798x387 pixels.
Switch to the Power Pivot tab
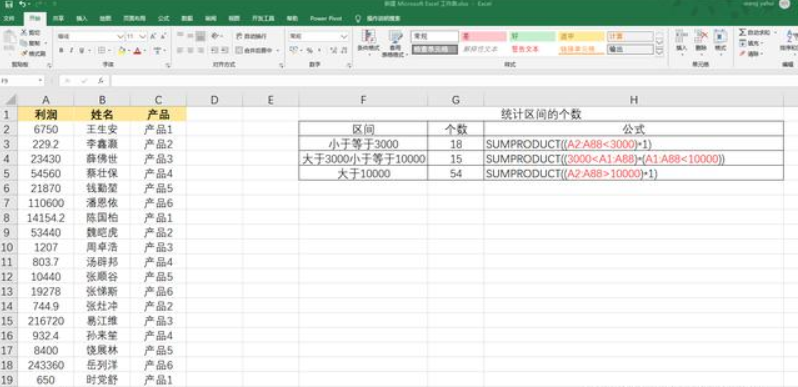click(x=326, y=18)
